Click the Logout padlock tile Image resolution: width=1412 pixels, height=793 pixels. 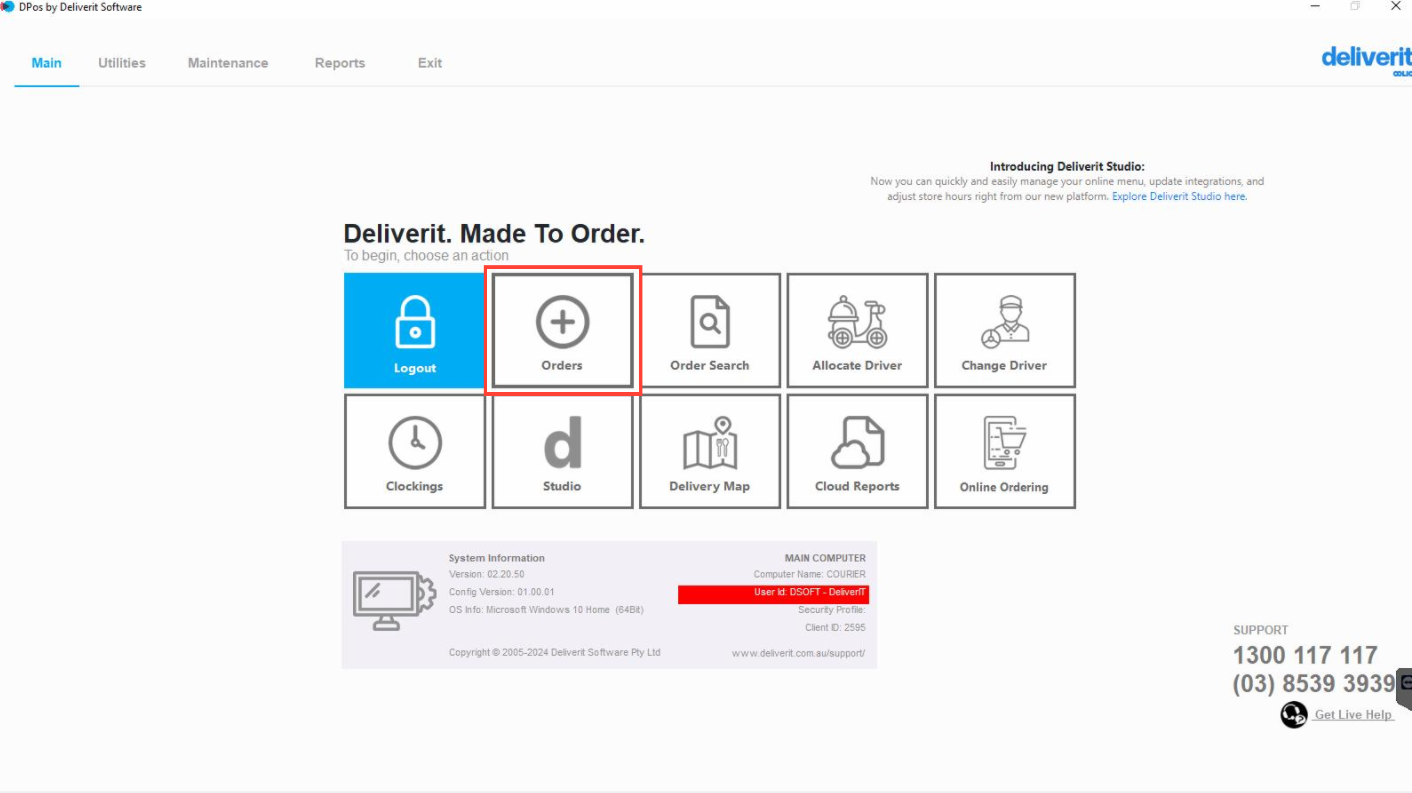pyautogui.click(x=415, y=330)
